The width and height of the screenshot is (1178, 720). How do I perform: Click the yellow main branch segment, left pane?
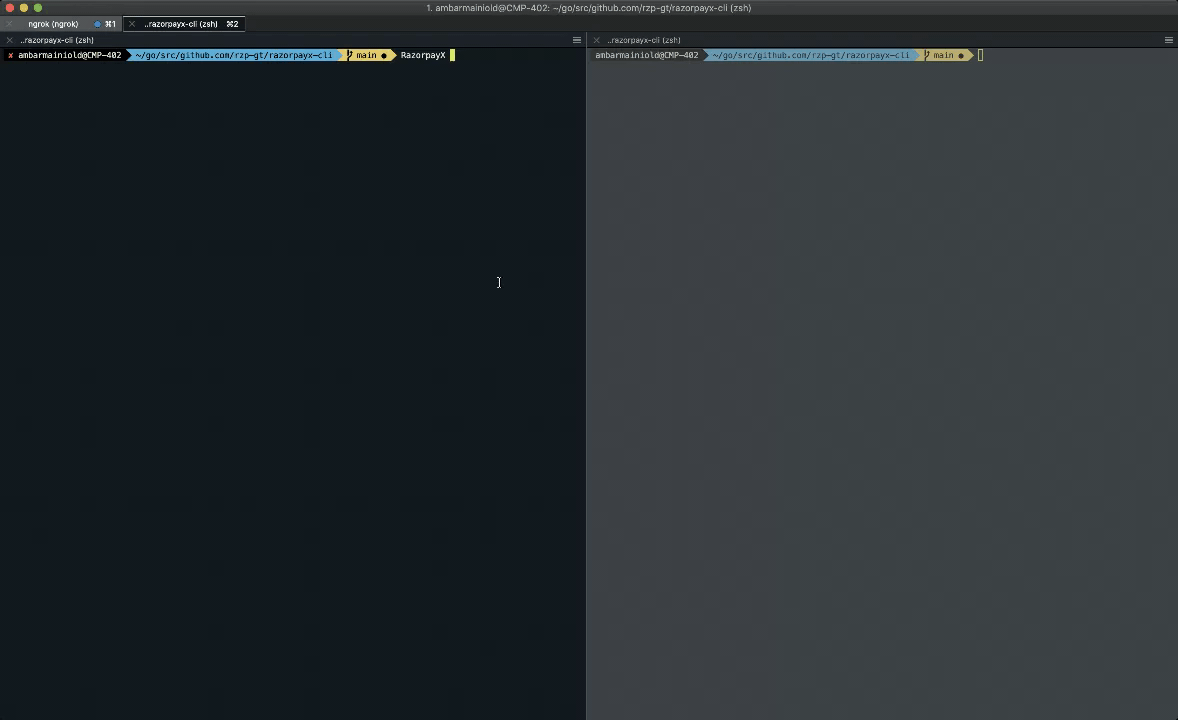(368, 55)
